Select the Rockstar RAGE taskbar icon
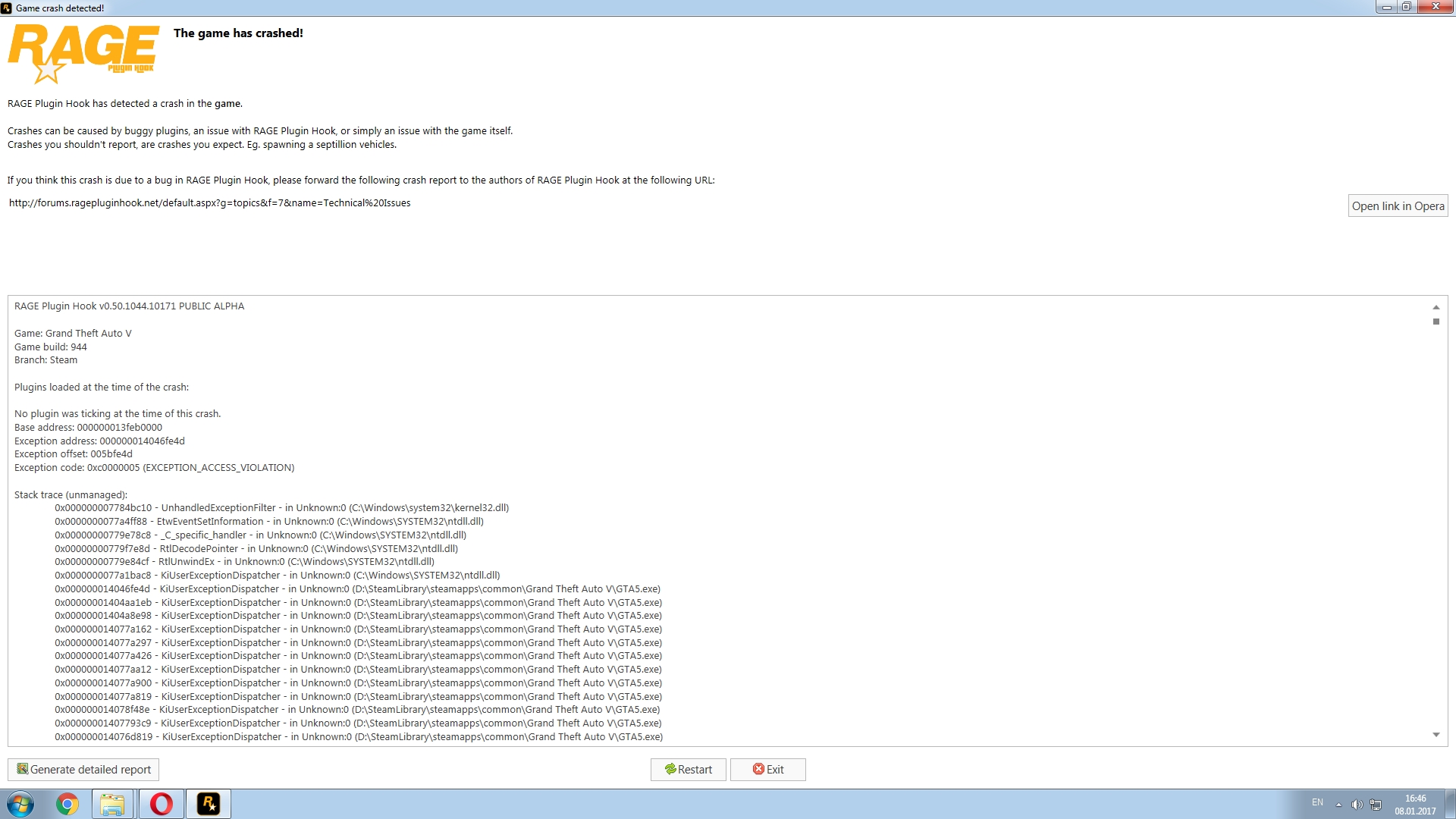This screenshot has height=819, width=1456. coord(208,804)
